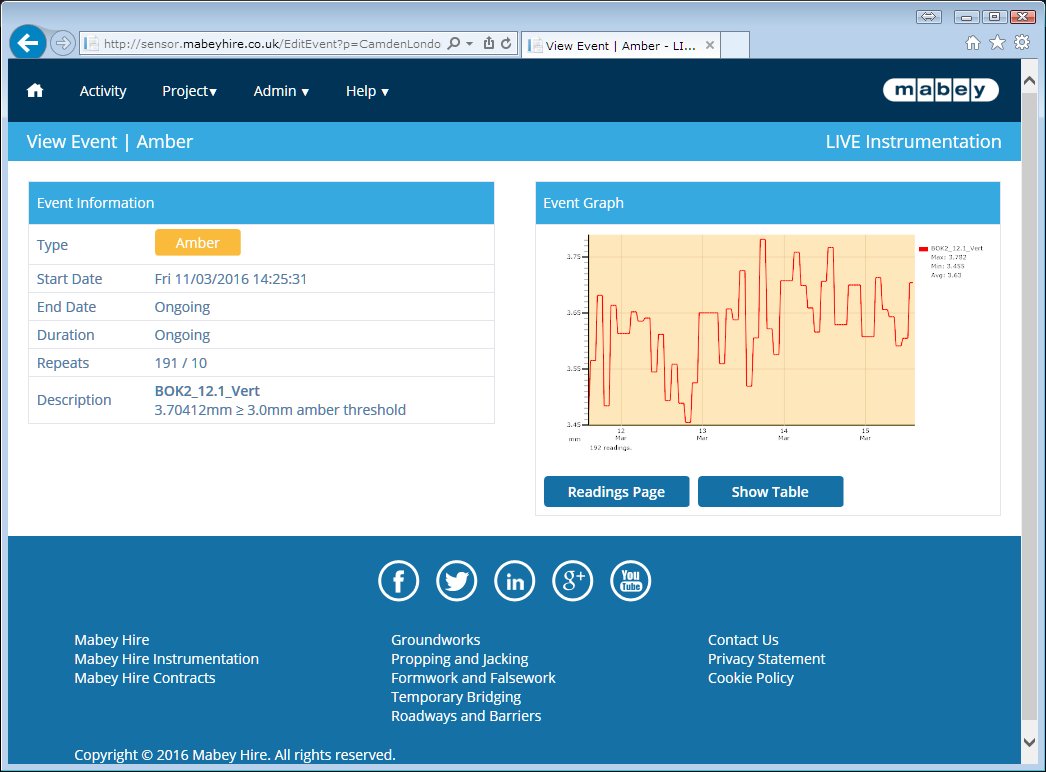Click the Mabey logo in the header
The width and height of the screenshot is (1046, 772).
click(941, 90)
